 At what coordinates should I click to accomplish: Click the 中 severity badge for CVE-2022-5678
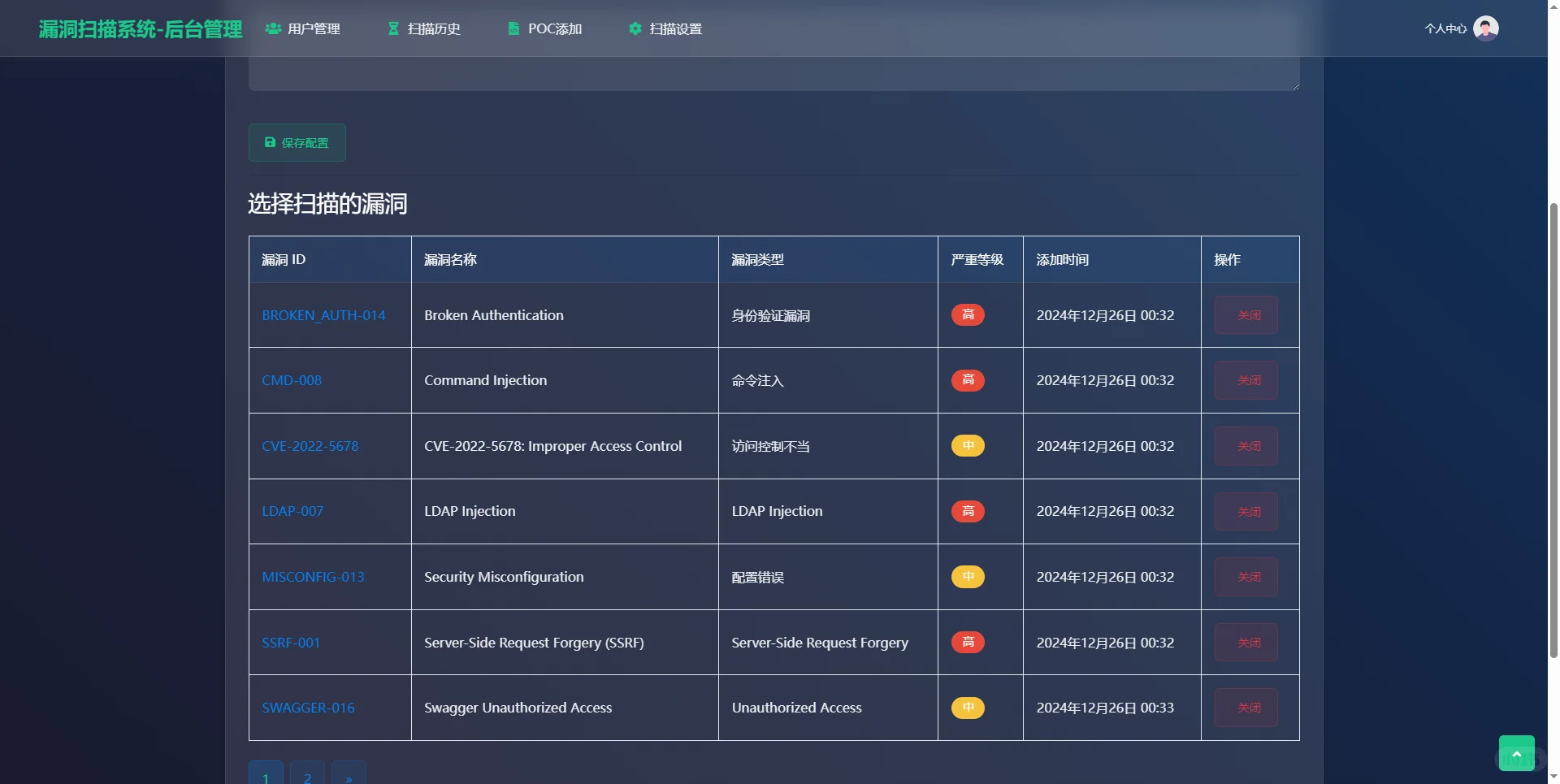point(968,446)
